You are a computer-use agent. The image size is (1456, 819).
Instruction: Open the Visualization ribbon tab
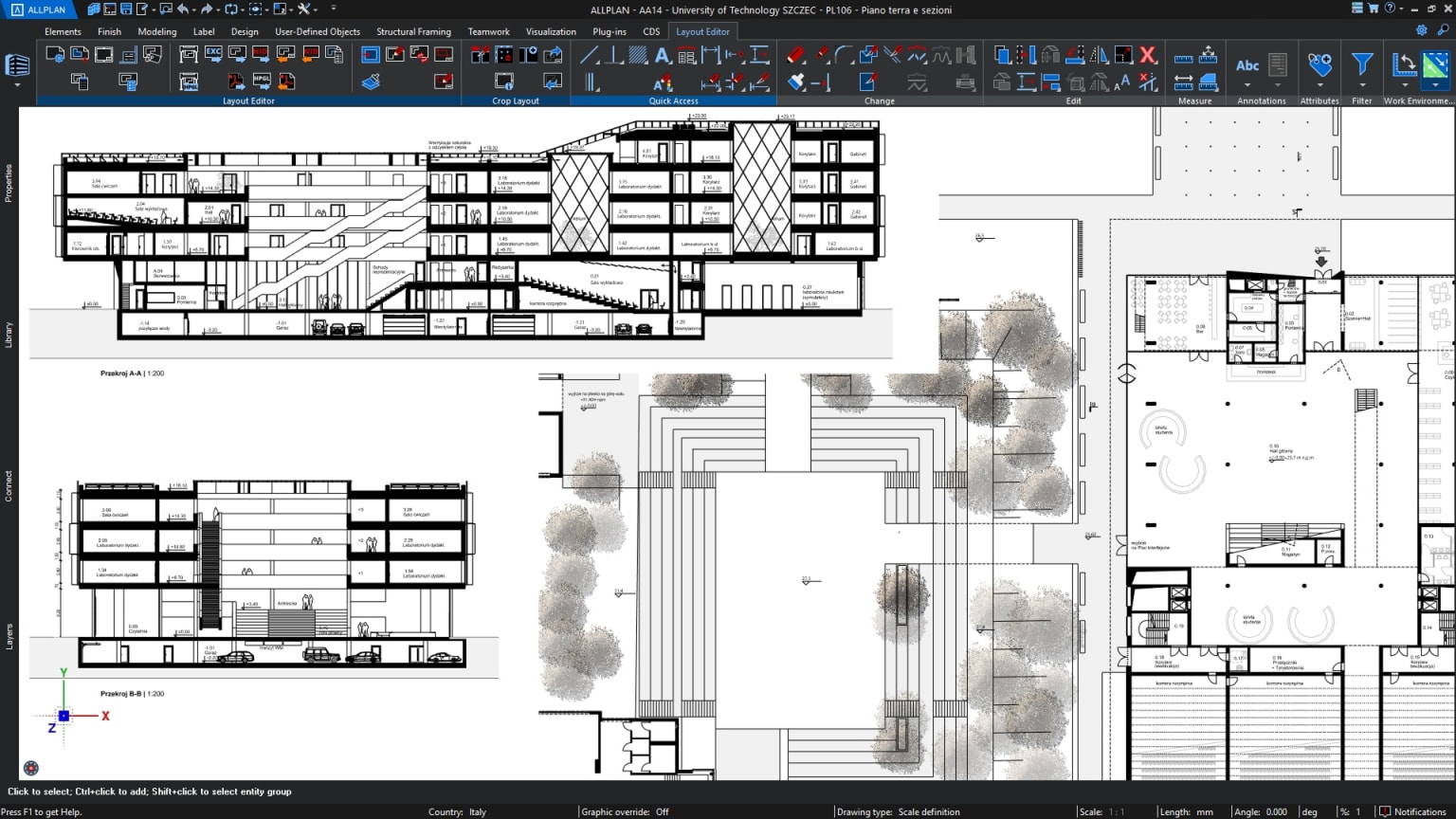(551, 31)
